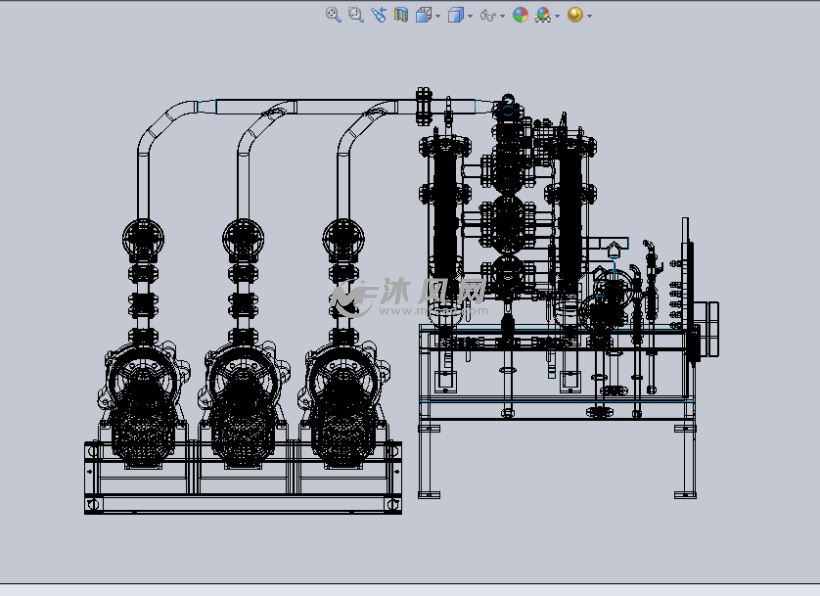This screenshot has height=596, width=820.
Task: Click the Zoom to Fit icon
Action: [x=334, y=15]
